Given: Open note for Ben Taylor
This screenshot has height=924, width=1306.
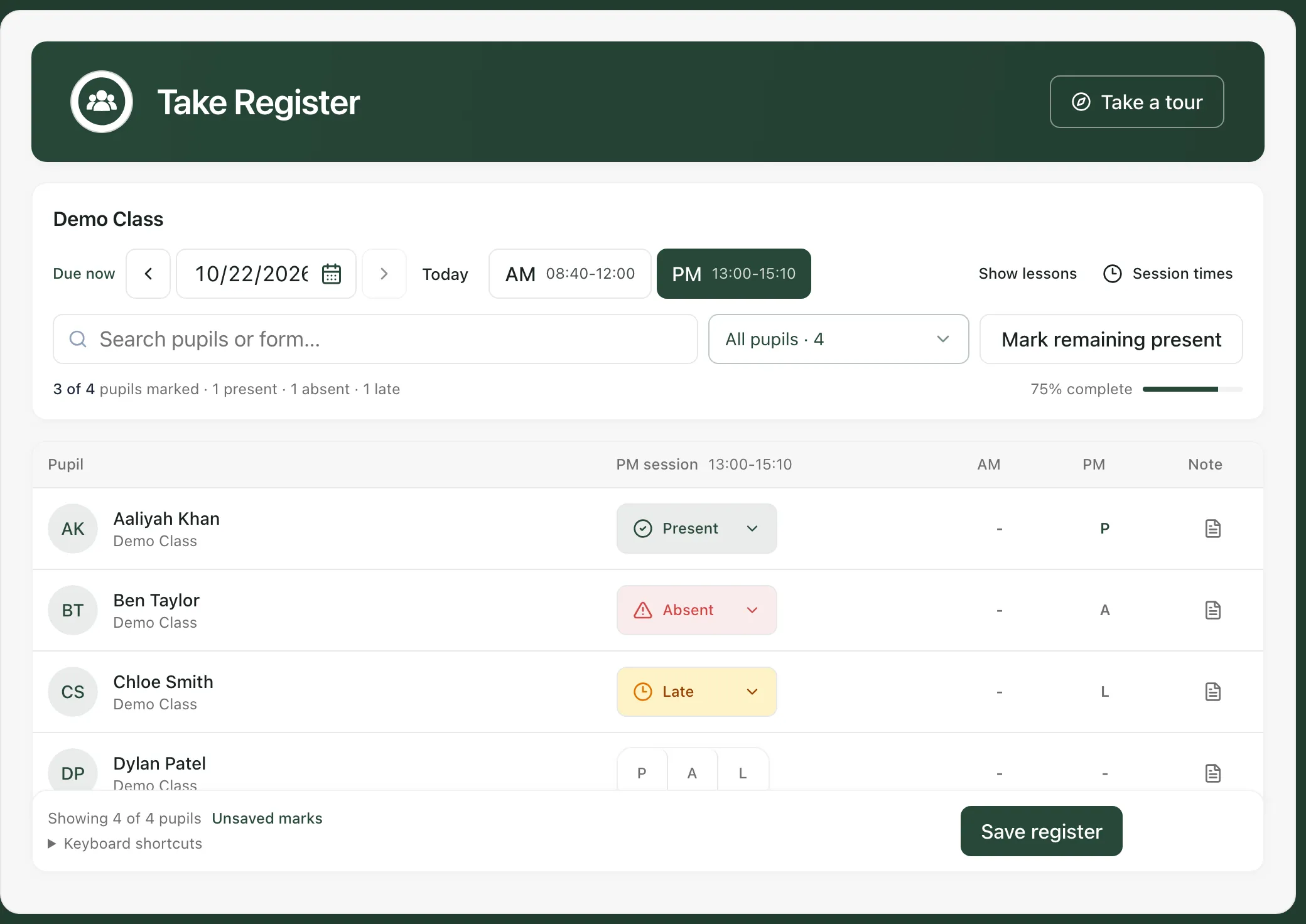Looking at the screenshot, I should pos(1212,610).
